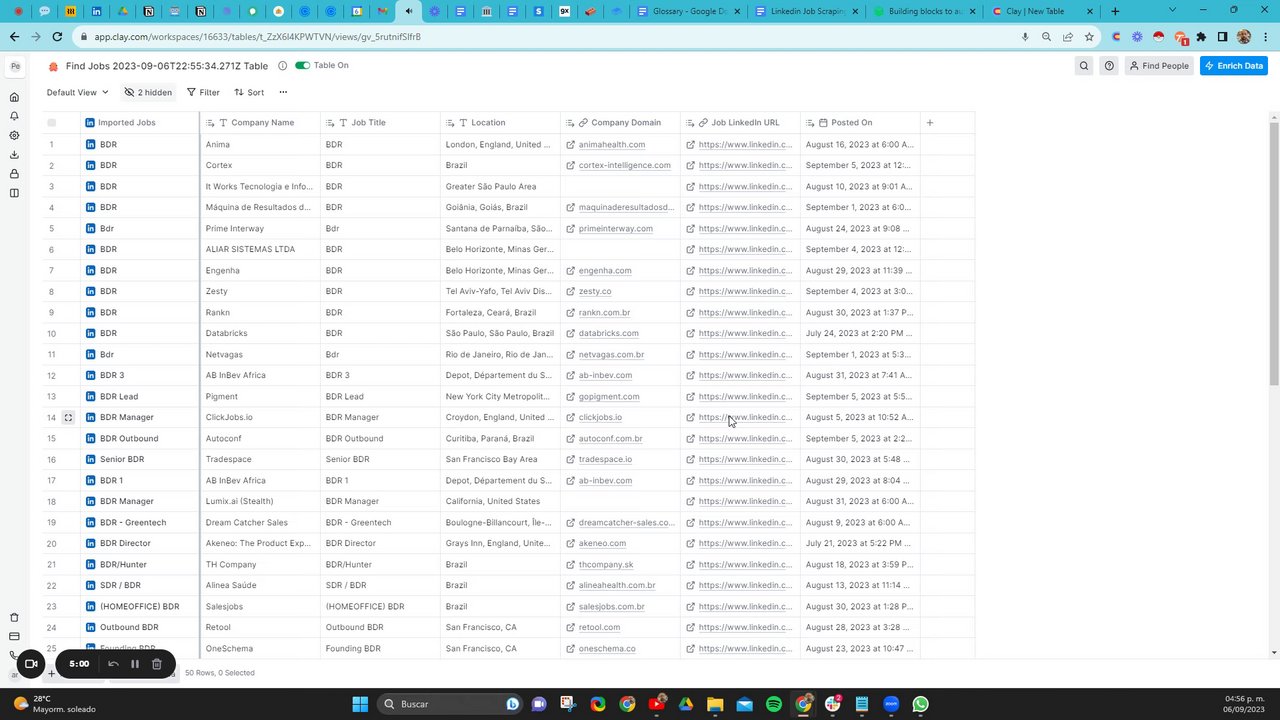Bookmark this page with star icon
1280x720 pixels.
tap(1089, 37)
